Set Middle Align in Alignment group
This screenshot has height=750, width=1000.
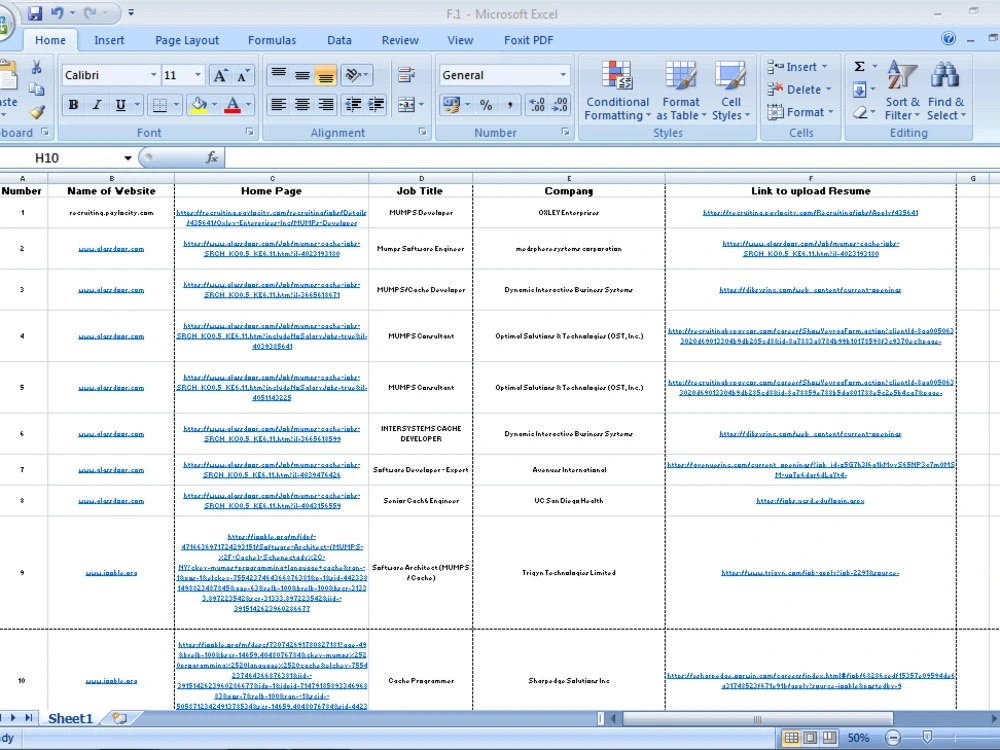pos(302,75)
